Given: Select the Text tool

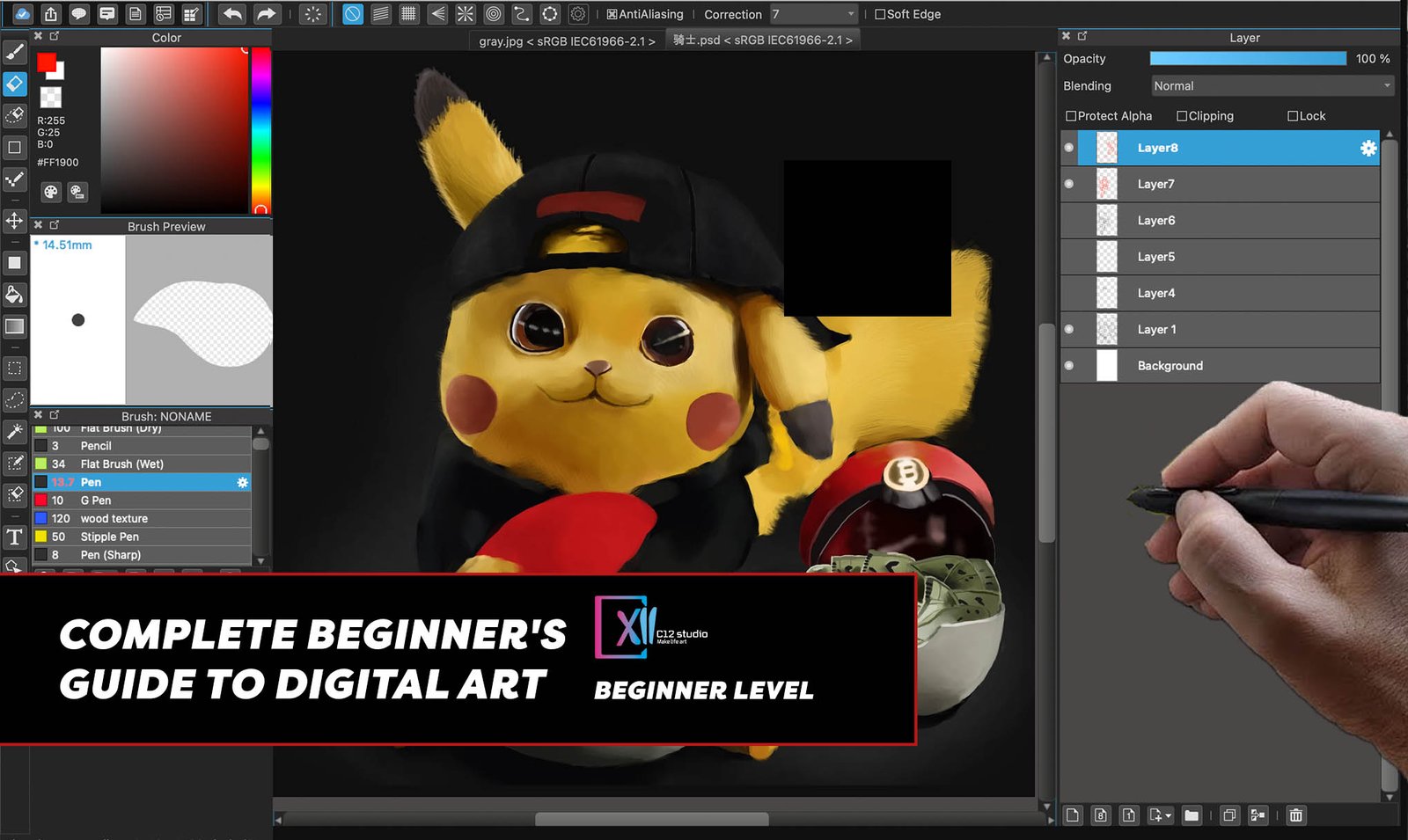Looking at the screenshot, I should (15, 537).
